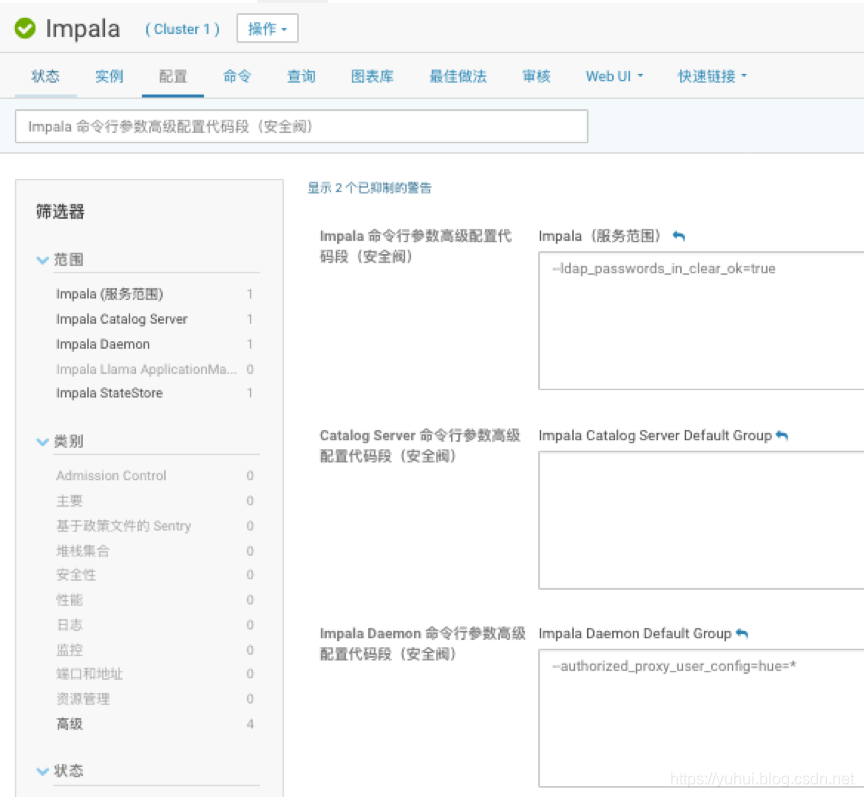Open the 查询 tab
Image resolution: width=864 pixels, height=797 pixels.
click(x=301, y=76)
